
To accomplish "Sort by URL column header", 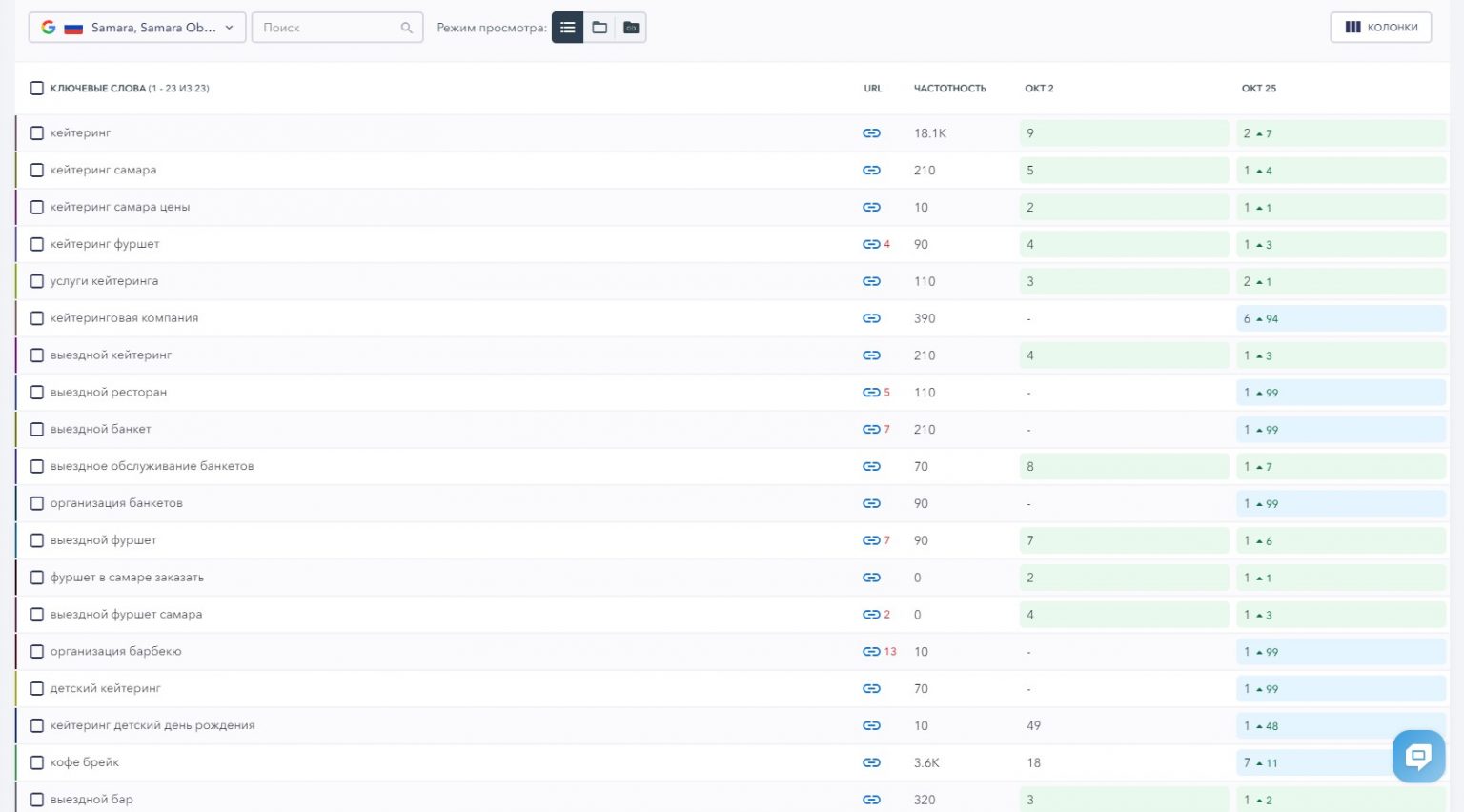I will [873, 89].
